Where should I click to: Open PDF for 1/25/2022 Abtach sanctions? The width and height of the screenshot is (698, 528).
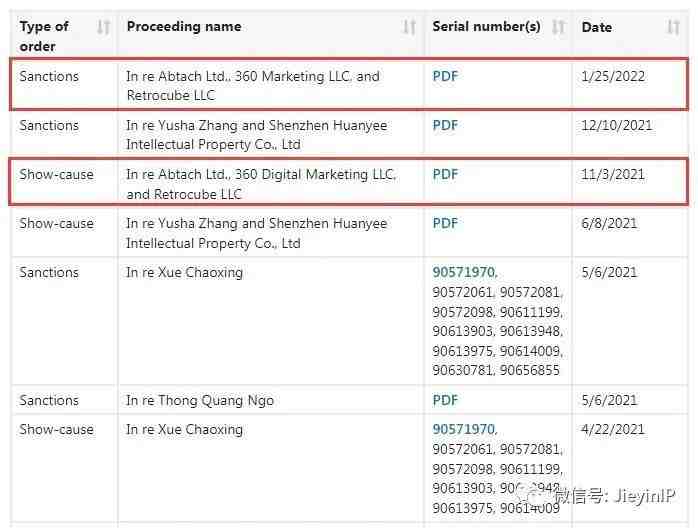445,76
